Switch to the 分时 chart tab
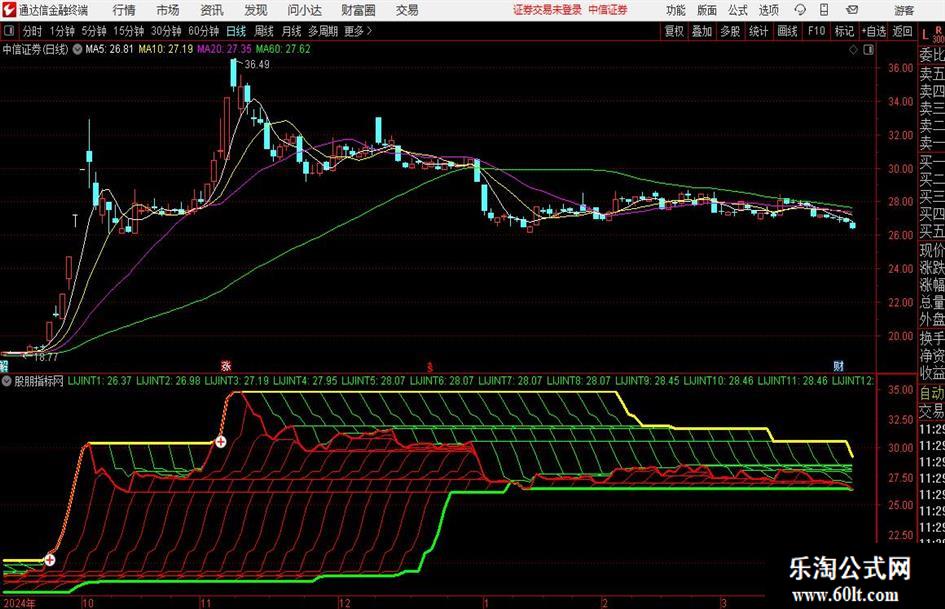Viewport: 945px width, 609px height. click(x=33, y=31)
